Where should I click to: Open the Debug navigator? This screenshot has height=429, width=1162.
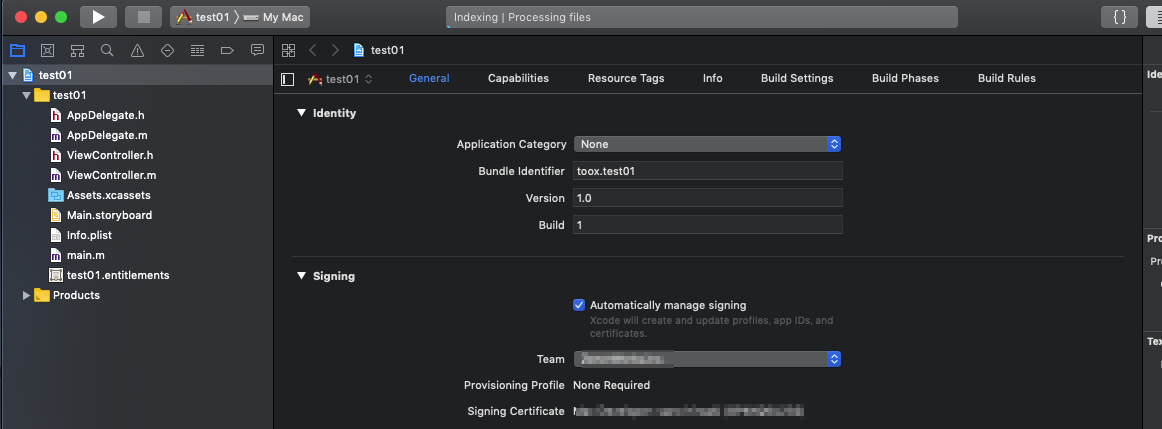[x=197, y=50]
